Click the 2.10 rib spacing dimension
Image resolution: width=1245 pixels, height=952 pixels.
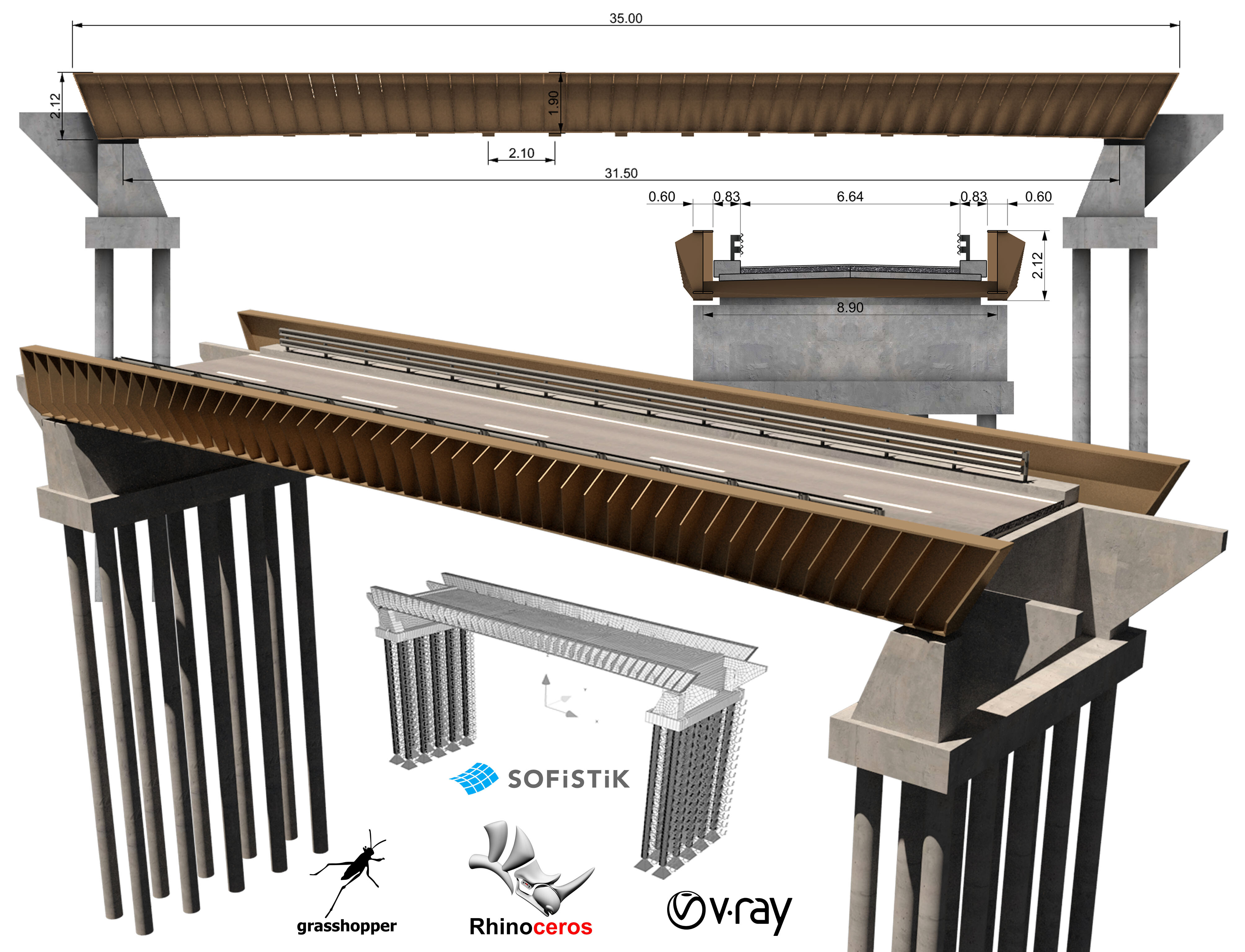click(x=521, y=153)
